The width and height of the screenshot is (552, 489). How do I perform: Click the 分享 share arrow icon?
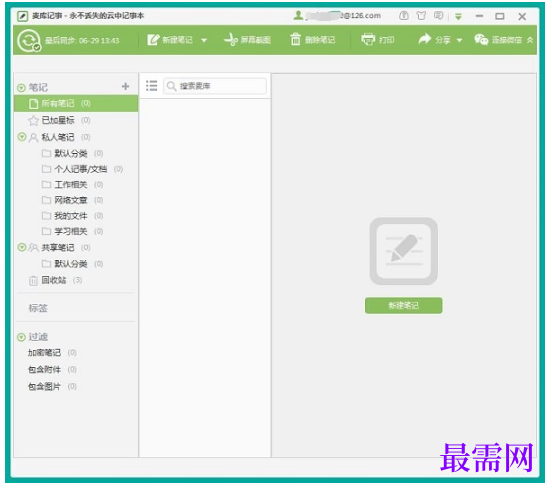[425, 39]
